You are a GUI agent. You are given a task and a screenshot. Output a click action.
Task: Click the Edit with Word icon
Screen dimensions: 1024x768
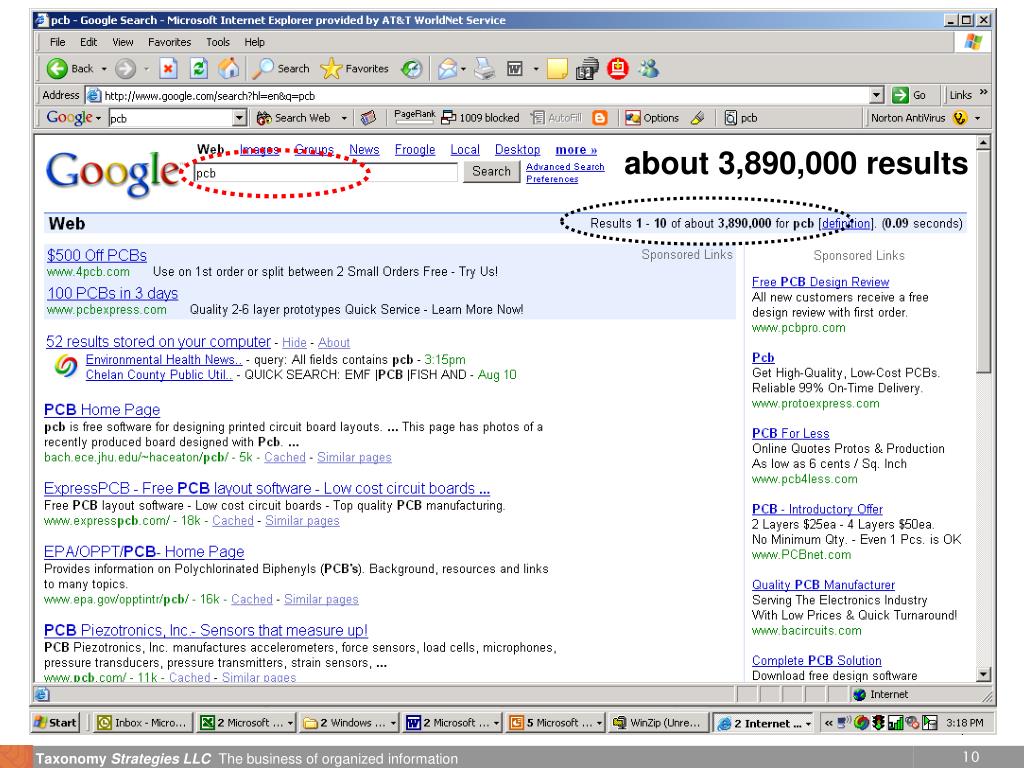[515, 69]
